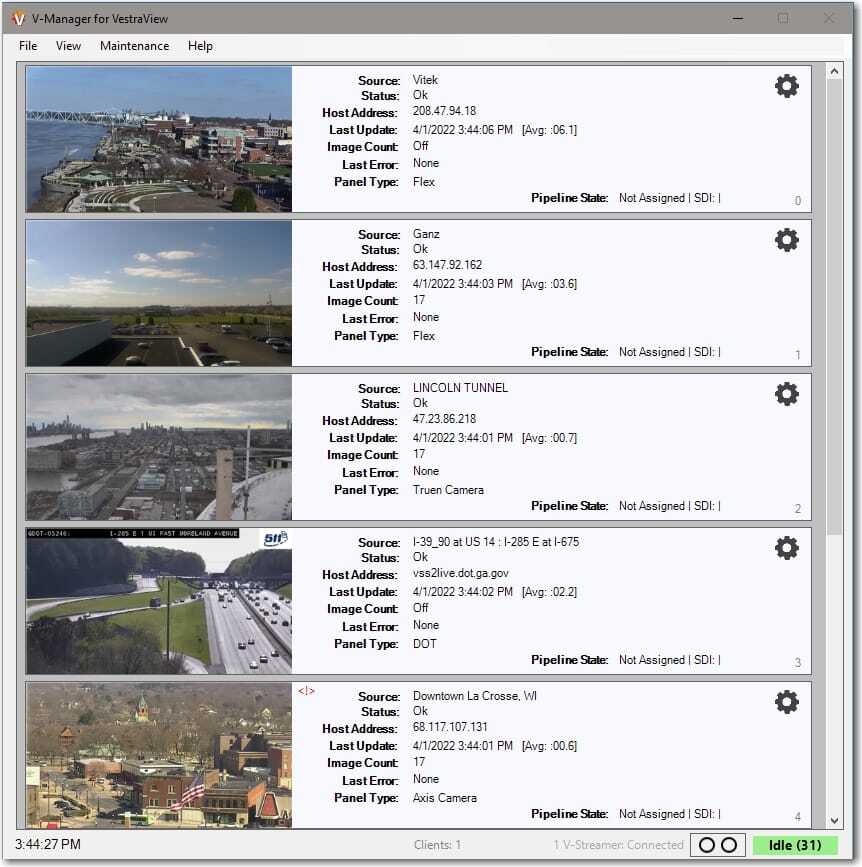862x867 pixels.
Task: Click host address 208.47.94.18
Action: coord(444,111)
